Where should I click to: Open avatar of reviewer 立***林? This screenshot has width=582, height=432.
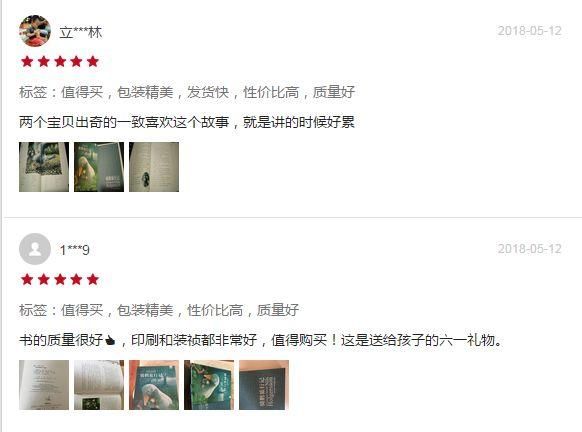click(x=35, y=31)
